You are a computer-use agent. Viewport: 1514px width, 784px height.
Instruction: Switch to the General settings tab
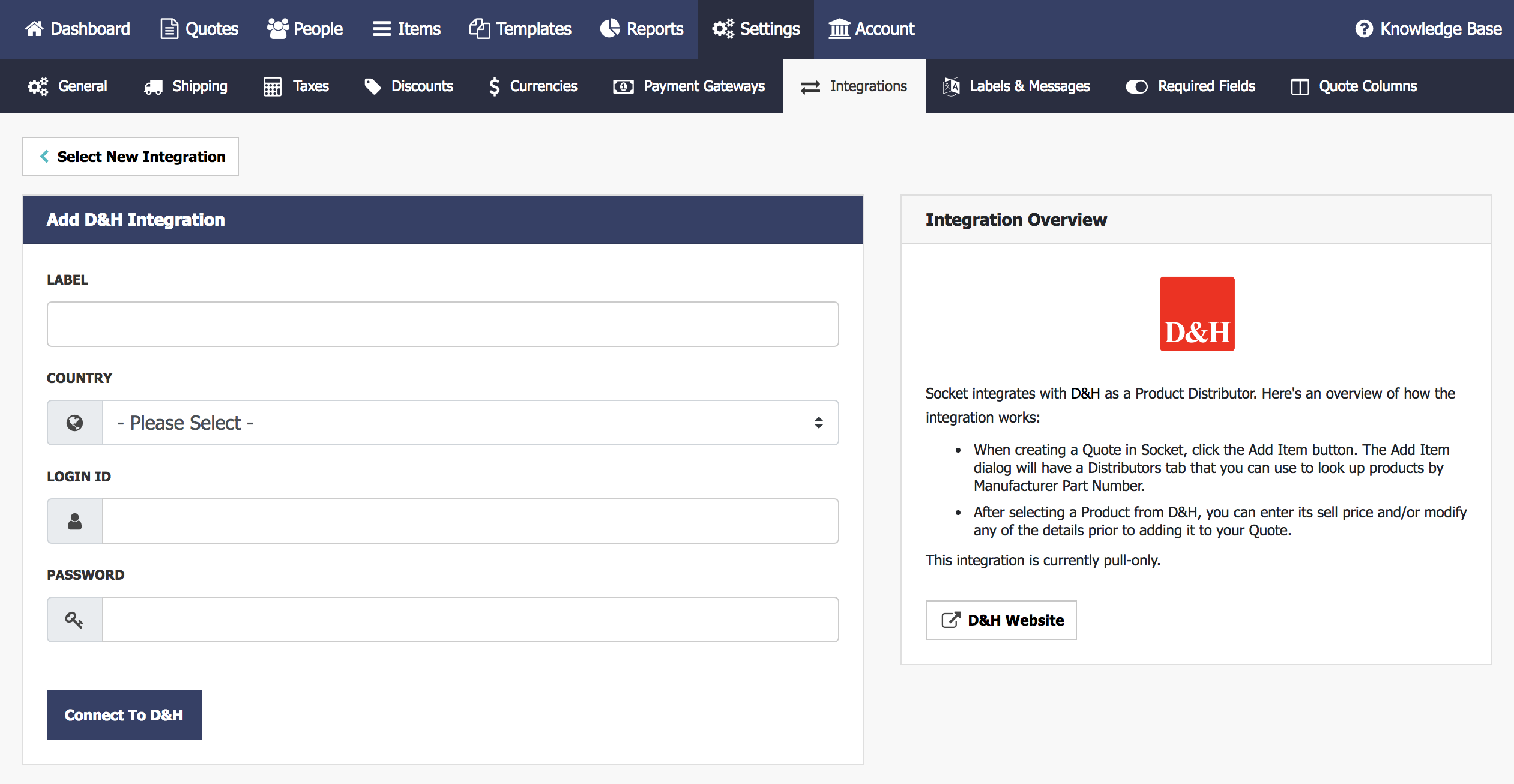point(68,86)
